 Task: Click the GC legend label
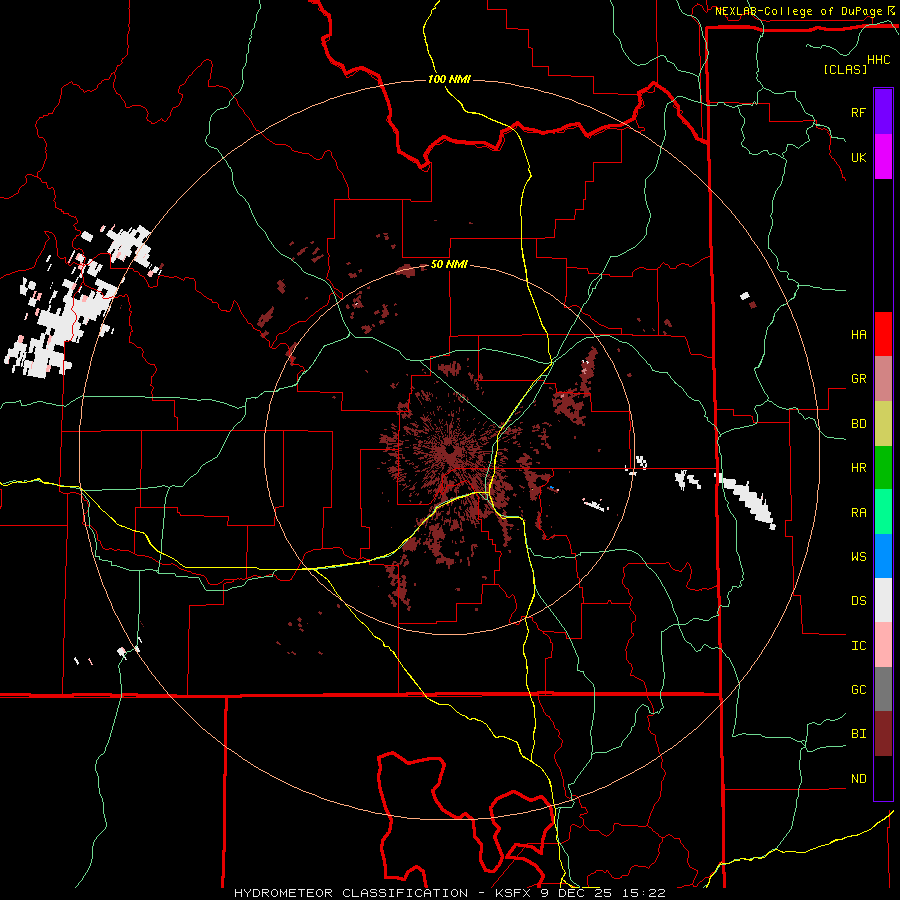(x=858, y=690)
